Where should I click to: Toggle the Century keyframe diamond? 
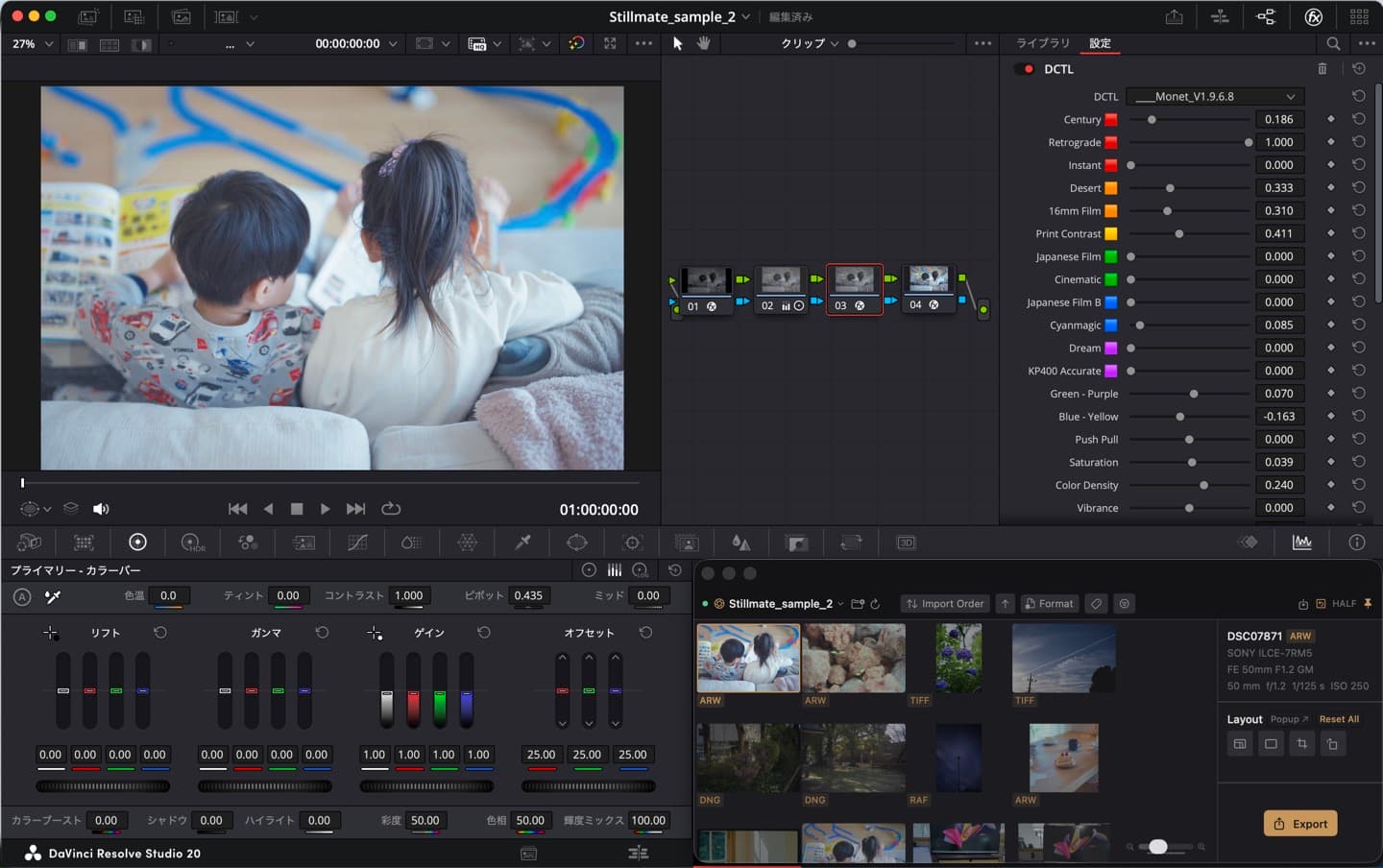(1331, 119)
